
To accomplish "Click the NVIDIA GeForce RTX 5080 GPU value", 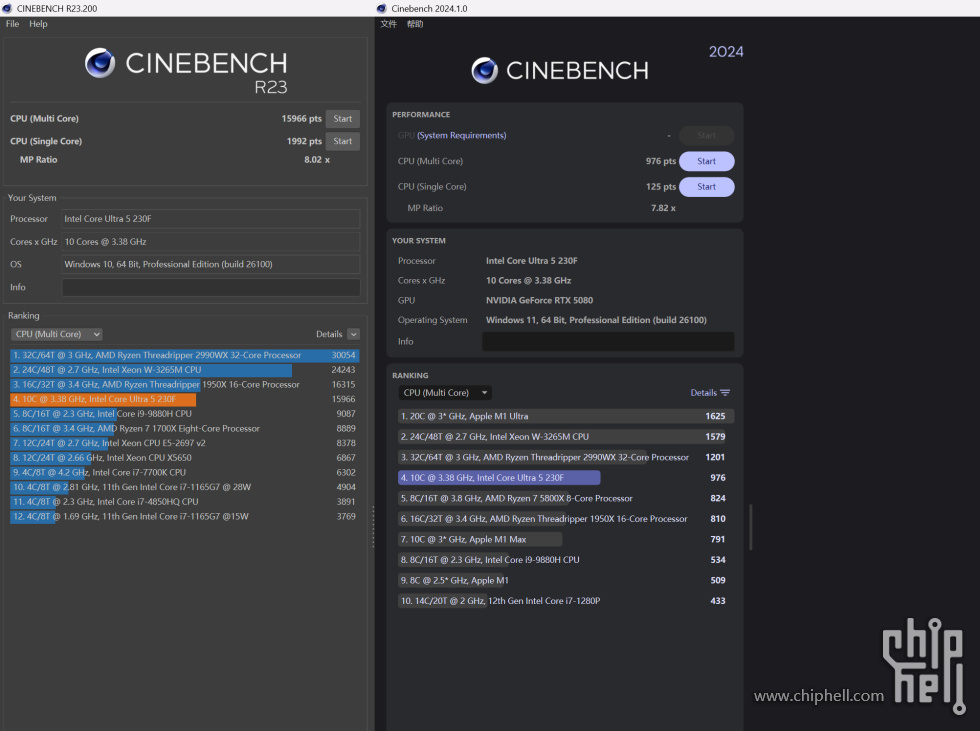I will pyautogui.click(x=539, y=301).
